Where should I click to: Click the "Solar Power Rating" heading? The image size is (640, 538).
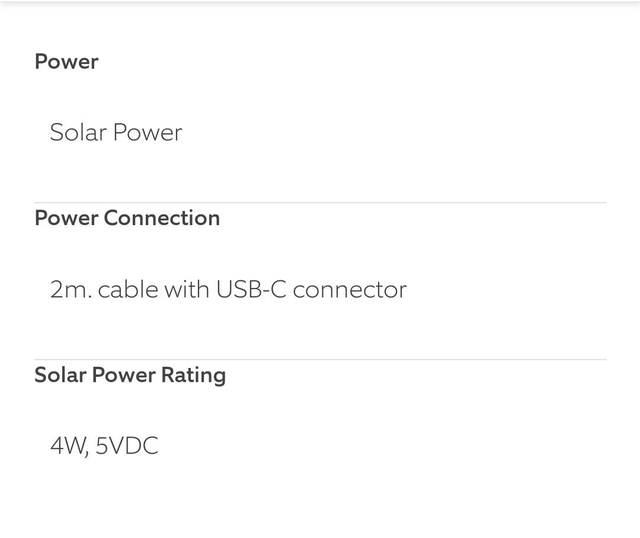(130, 375)
